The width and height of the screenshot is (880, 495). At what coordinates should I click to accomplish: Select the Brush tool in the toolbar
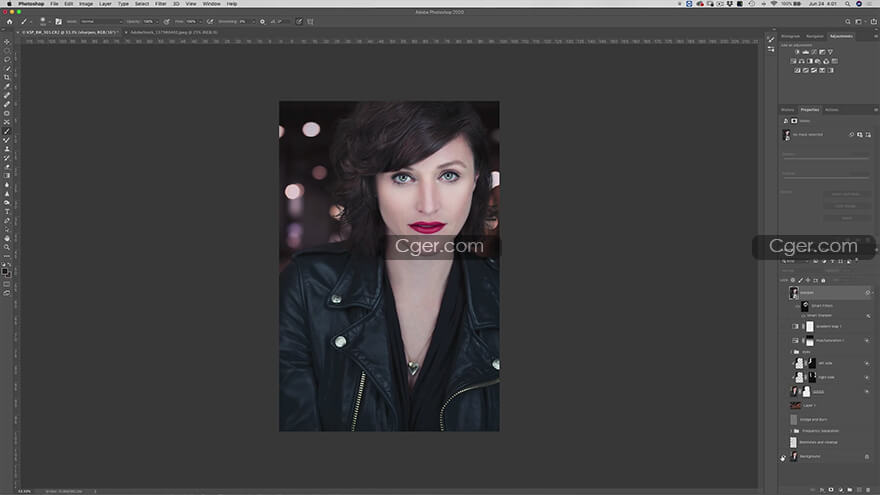(7, 131)
